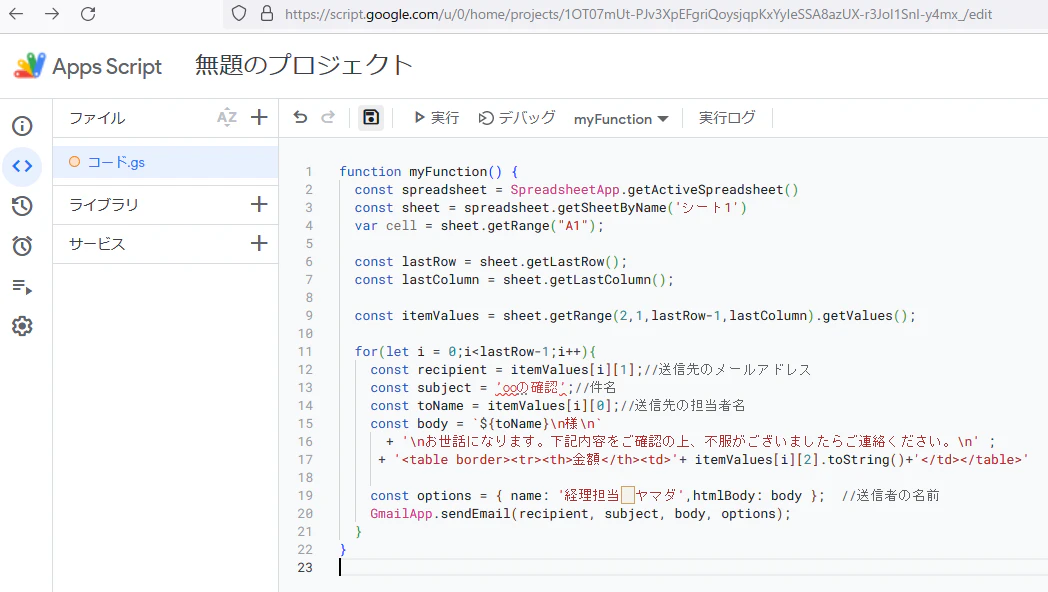
Task: Click getValues() on line 9
Action: (865, 316)
